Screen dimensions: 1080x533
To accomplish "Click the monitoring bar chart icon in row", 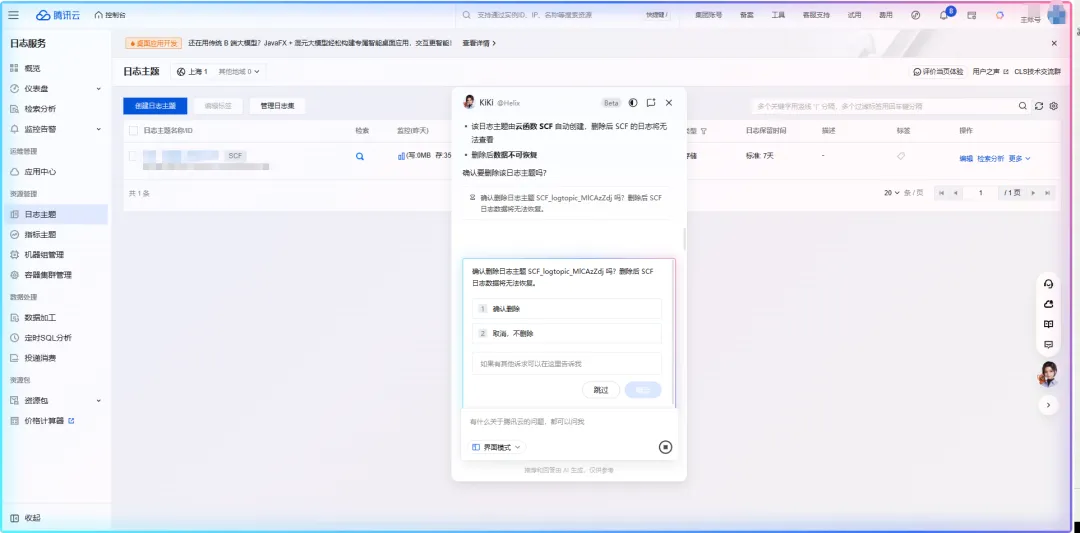I will [401, 156].
